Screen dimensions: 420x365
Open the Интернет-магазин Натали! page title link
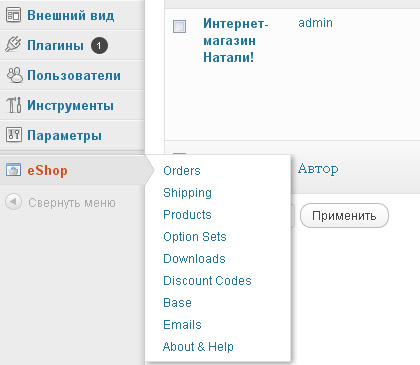click(236, 41)
